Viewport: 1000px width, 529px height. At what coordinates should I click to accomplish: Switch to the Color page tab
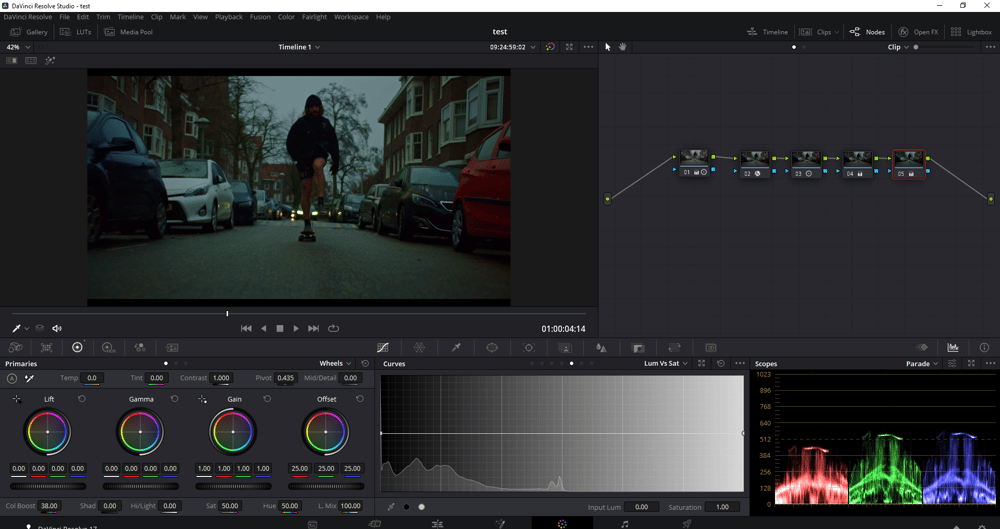pyautogui.click(x=562, y=524)
